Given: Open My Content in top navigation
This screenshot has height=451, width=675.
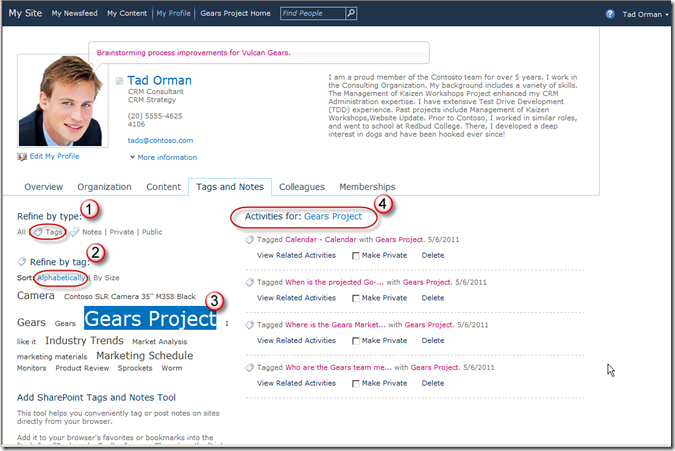Looking at the screenshot, I should point(127,13).
